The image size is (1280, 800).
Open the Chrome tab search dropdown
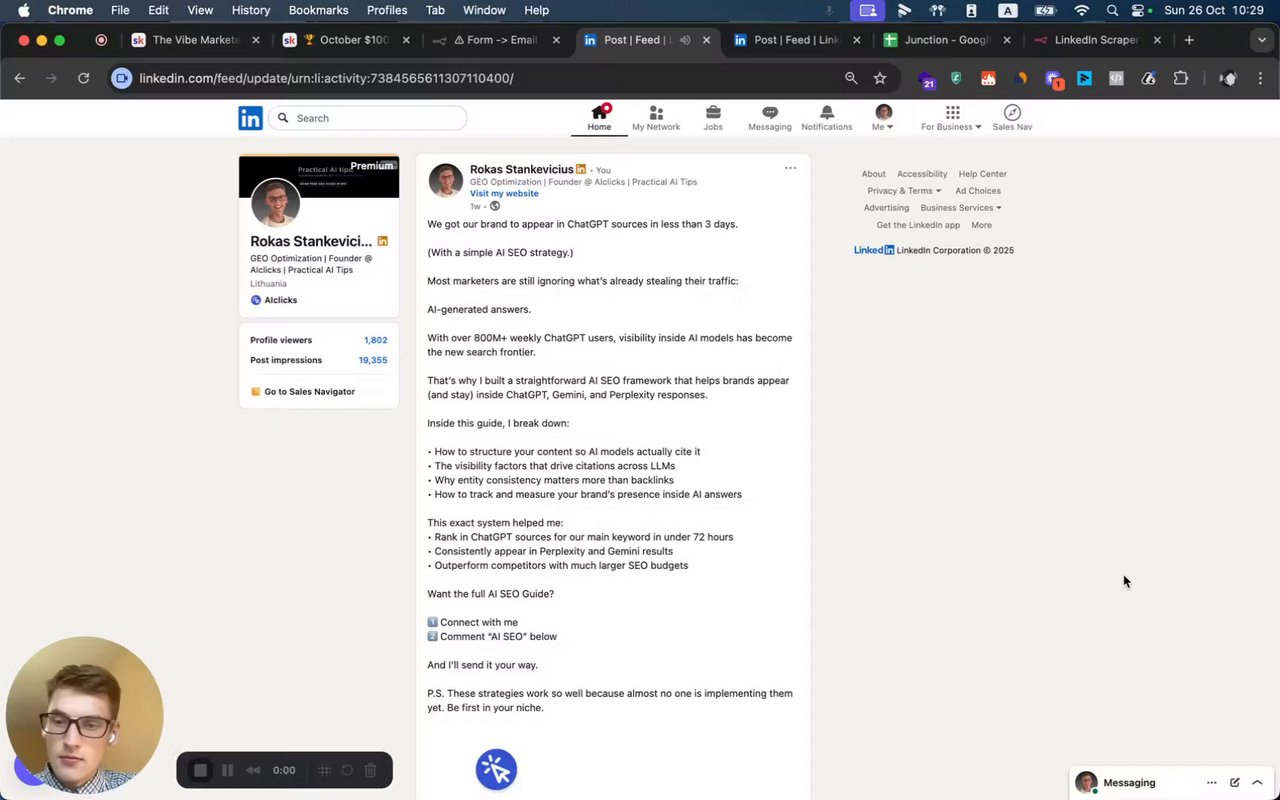tap(1262, 40)
